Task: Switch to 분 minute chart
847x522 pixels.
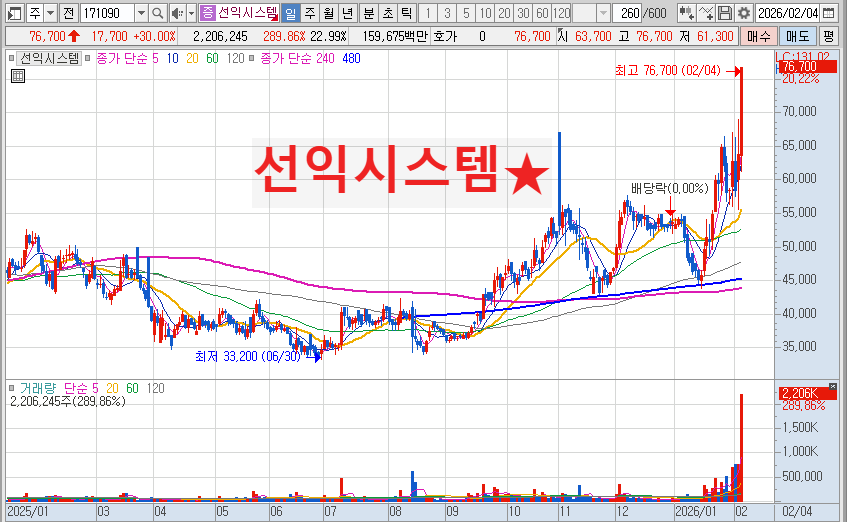Action: [x=369, y=13]
